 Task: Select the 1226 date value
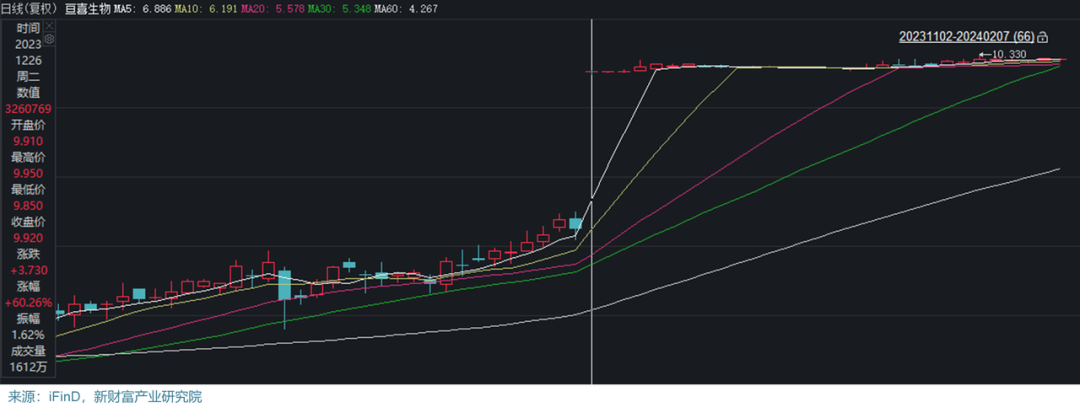point(28,61)
